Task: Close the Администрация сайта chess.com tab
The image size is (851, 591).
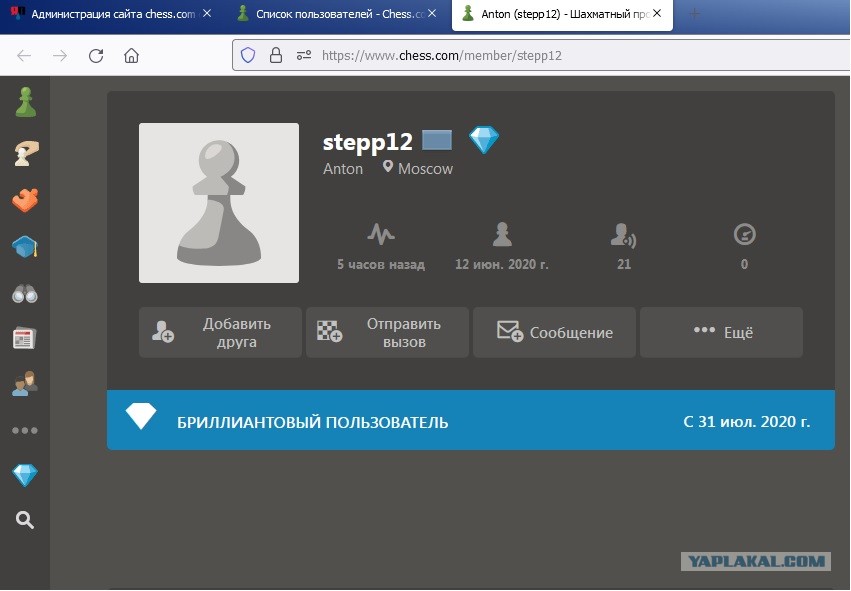Action: [x=207, y=14]
